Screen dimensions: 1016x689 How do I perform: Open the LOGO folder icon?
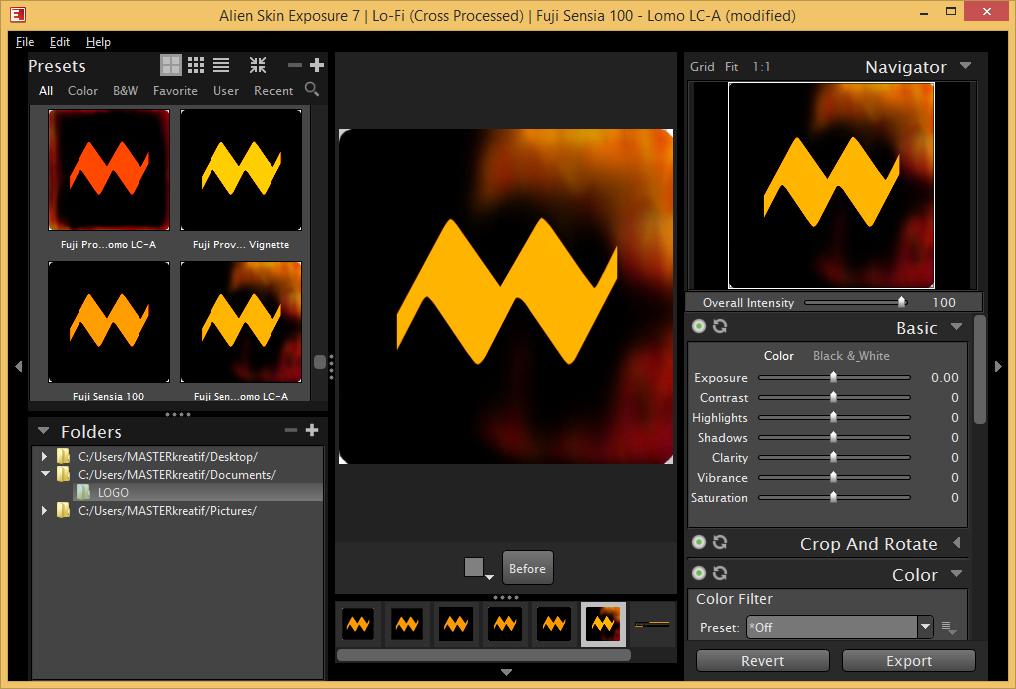(x=83, y=492)
